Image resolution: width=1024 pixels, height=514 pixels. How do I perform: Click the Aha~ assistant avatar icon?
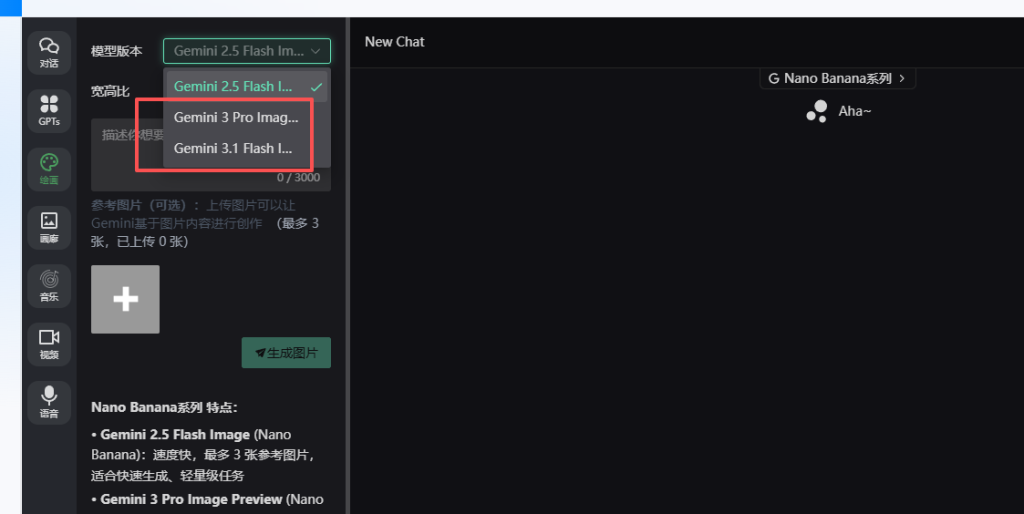tap(816, 111)
